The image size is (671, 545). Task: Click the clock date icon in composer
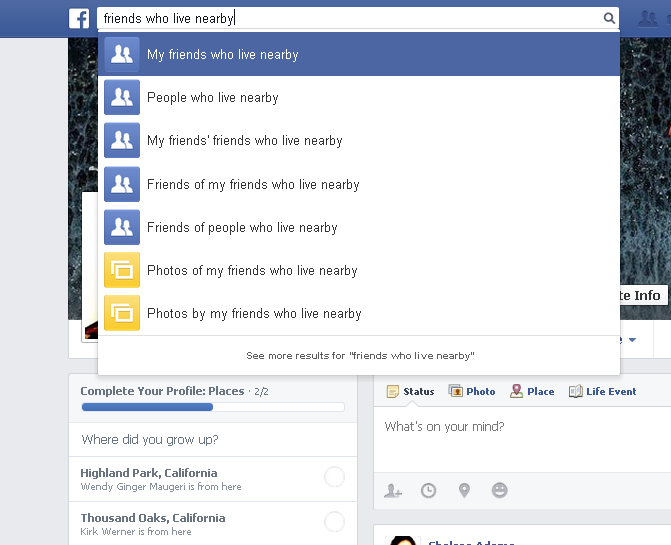pos(428,490)
